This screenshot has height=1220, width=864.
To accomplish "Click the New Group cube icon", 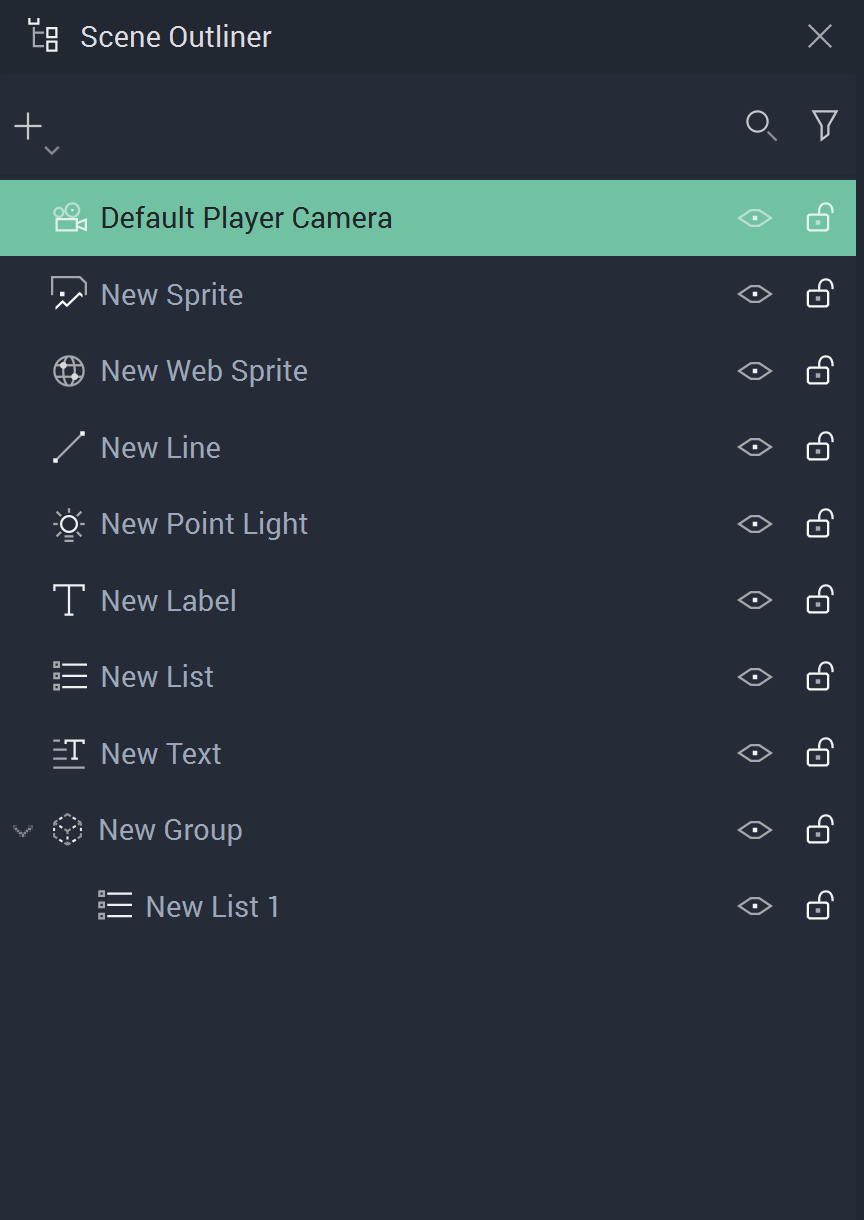I will click(x=67, y=830).
